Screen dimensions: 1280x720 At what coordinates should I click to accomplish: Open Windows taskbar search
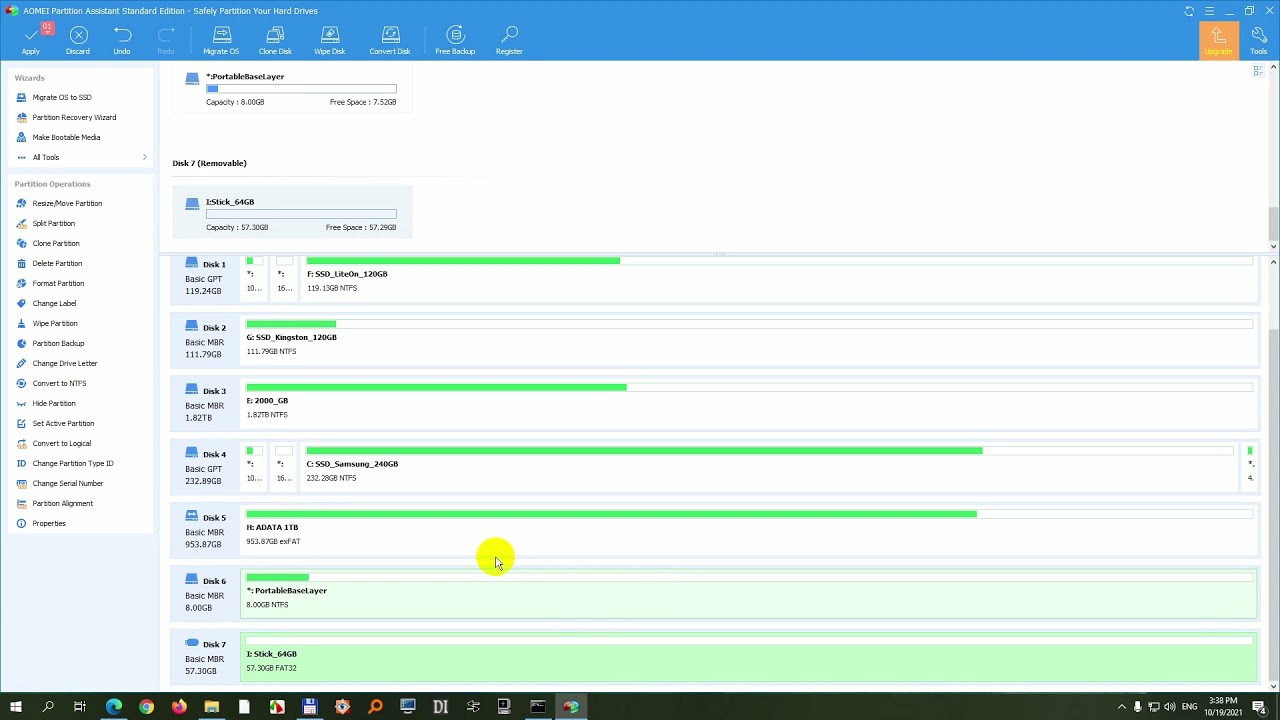48,707
